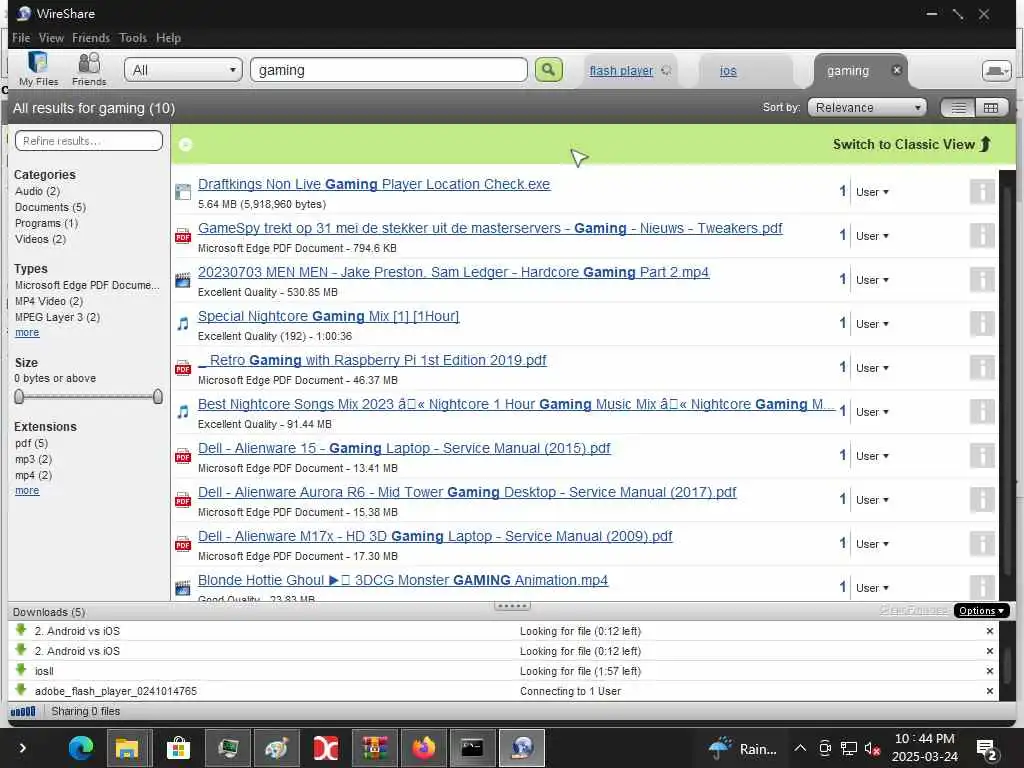The image size is (1024, 768).
Task: Click more under Types
Action: point(27,332)
